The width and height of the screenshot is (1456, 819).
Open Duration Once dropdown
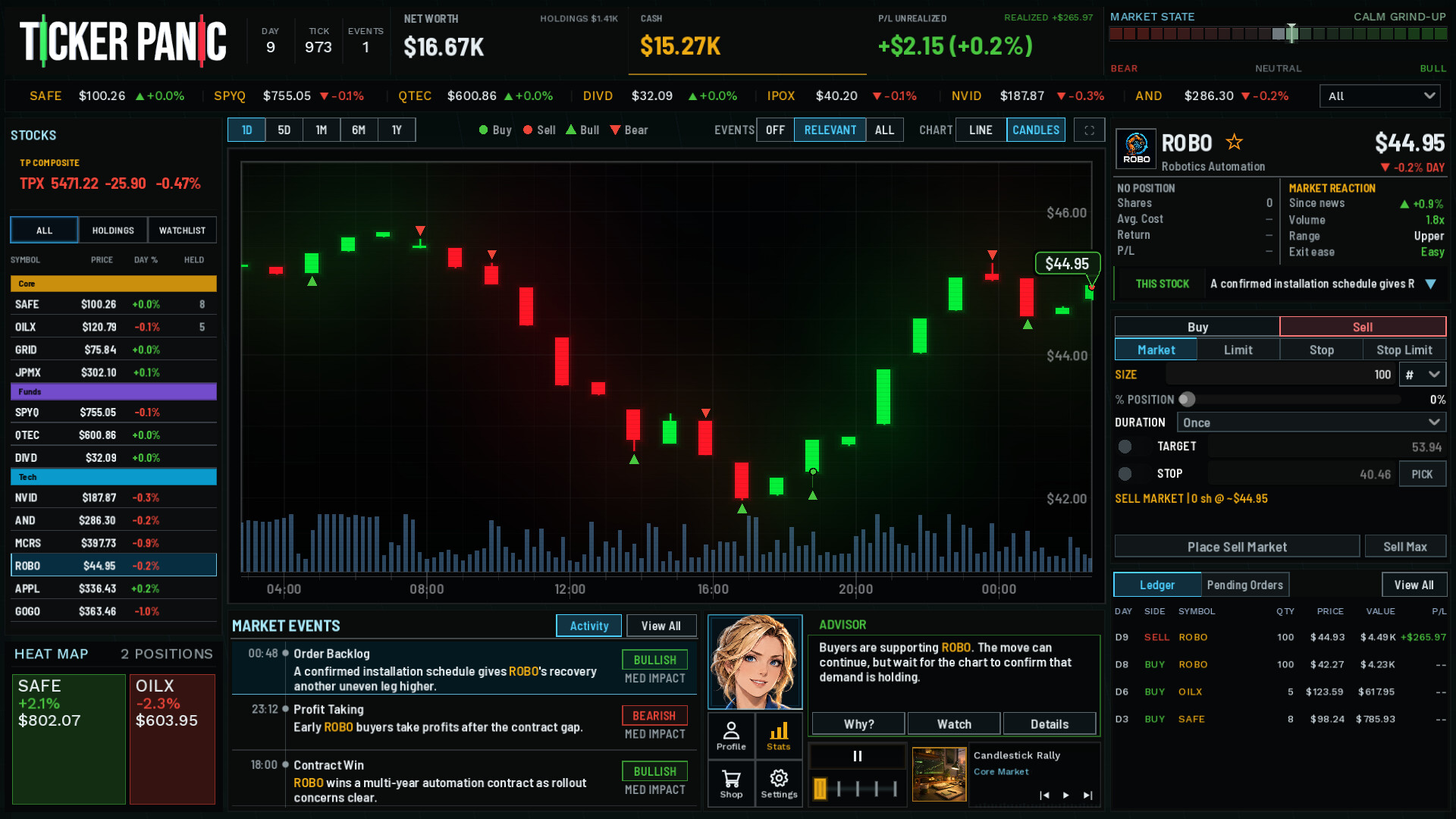pos(1311,422)
